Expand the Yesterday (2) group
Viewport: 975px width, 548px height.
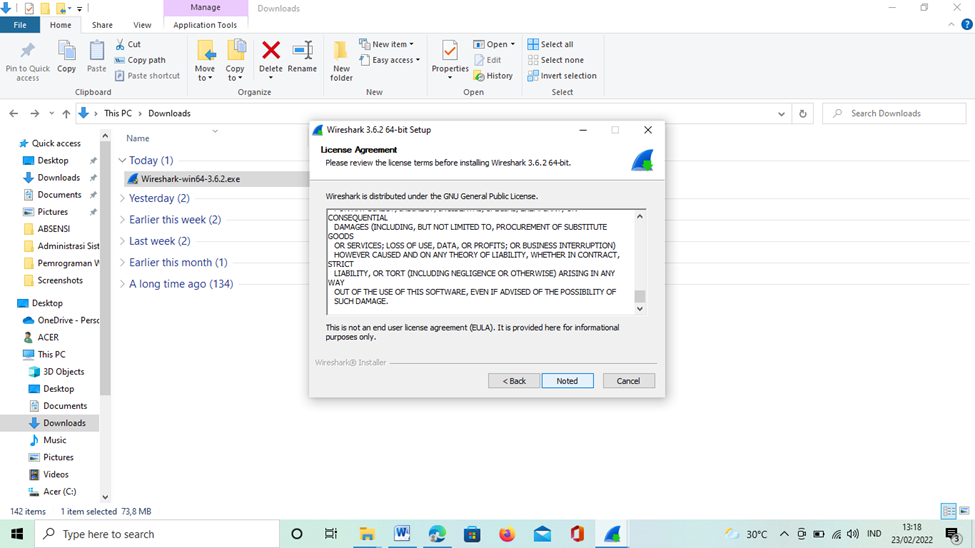click(x=122, y=198)
